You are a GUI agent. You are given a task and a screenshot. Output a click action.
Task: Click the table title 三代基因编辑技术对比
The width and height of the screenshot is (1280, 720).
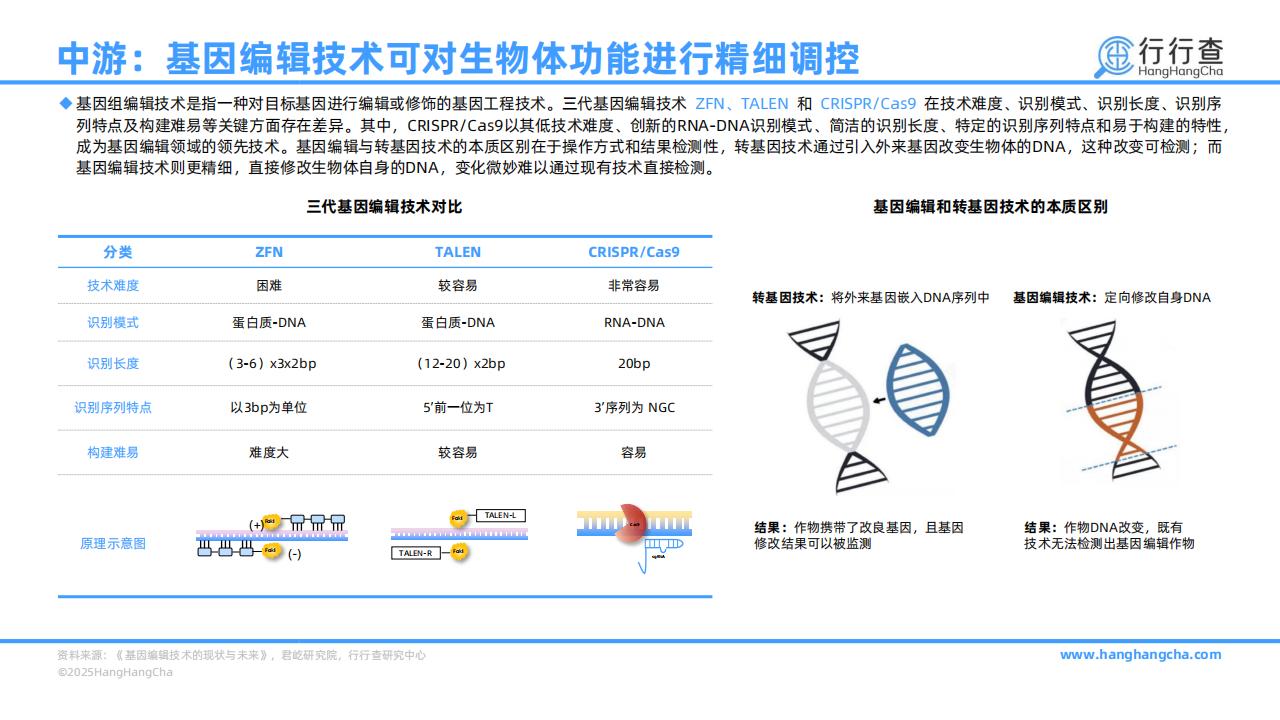(x=384, y=207)
